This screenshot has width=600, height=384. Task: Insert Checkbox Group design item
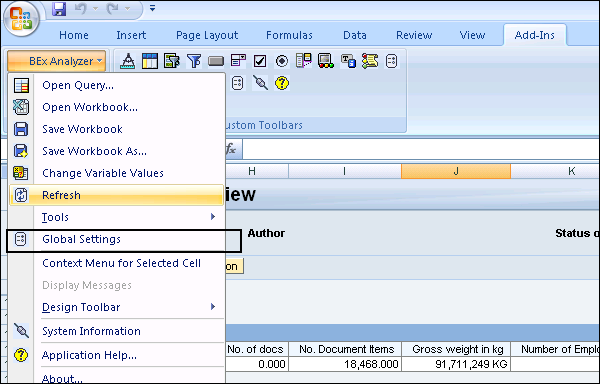point(260,61)
